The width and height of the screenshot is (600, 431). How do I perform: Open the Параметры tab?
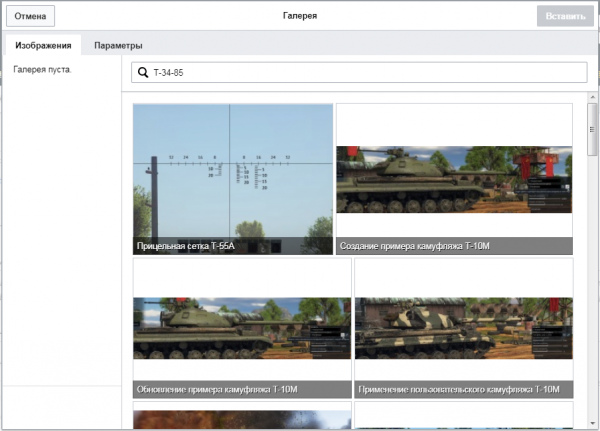click(118, 45)
